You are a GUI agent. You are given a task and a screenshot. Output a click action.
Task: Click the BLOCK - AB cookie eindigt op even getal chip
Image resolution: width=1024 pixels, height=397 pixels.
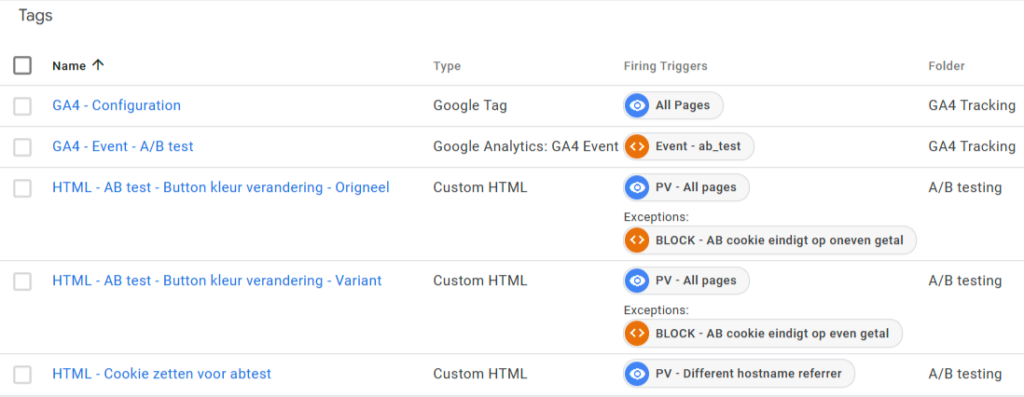pyautogui.click(x=763, y=334)
